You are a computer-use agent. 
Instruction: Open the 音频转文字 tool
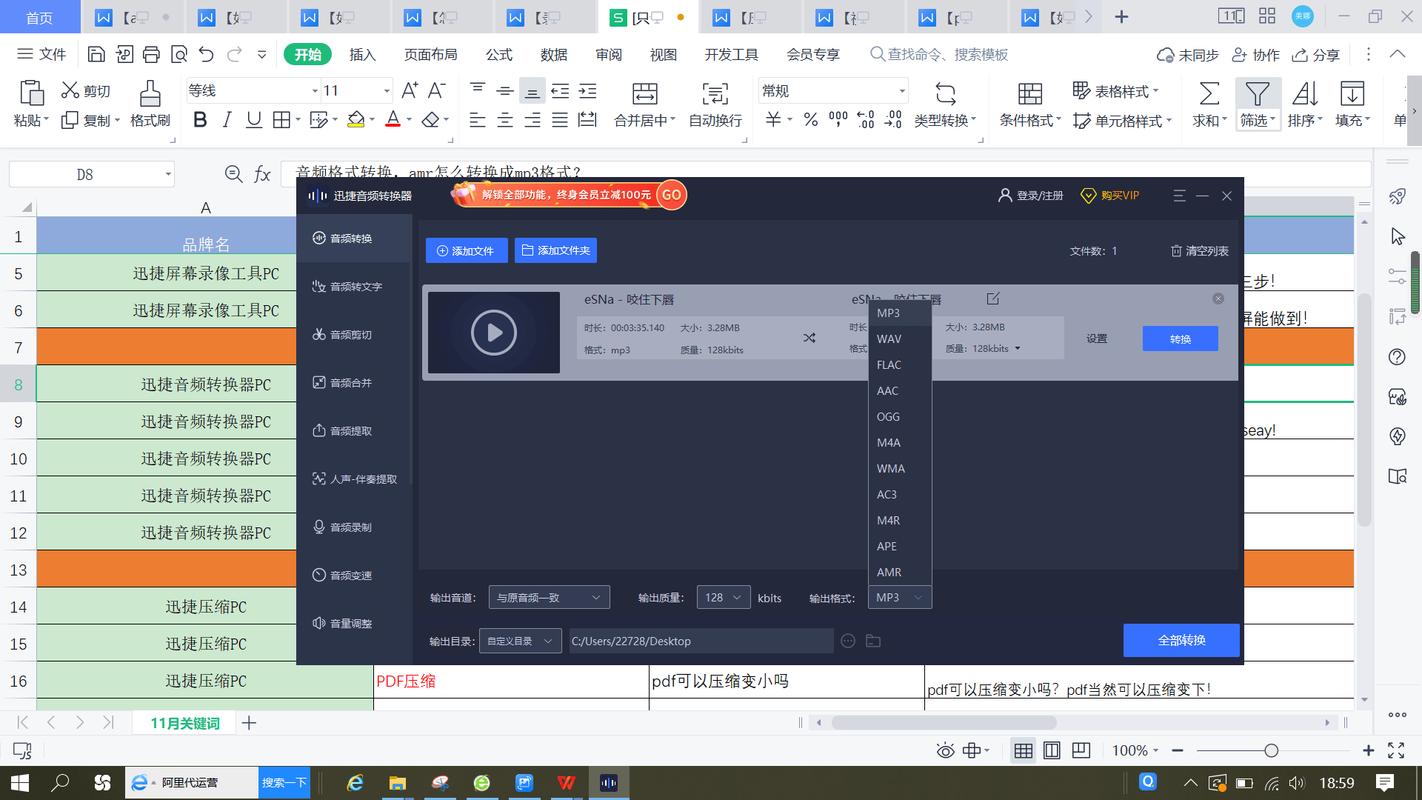click(x=354, y=286)
